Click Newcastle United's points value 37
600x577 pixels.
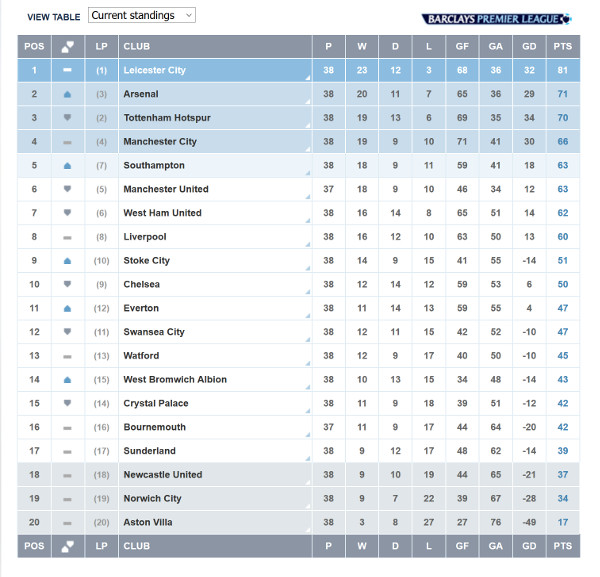point(563,475)
